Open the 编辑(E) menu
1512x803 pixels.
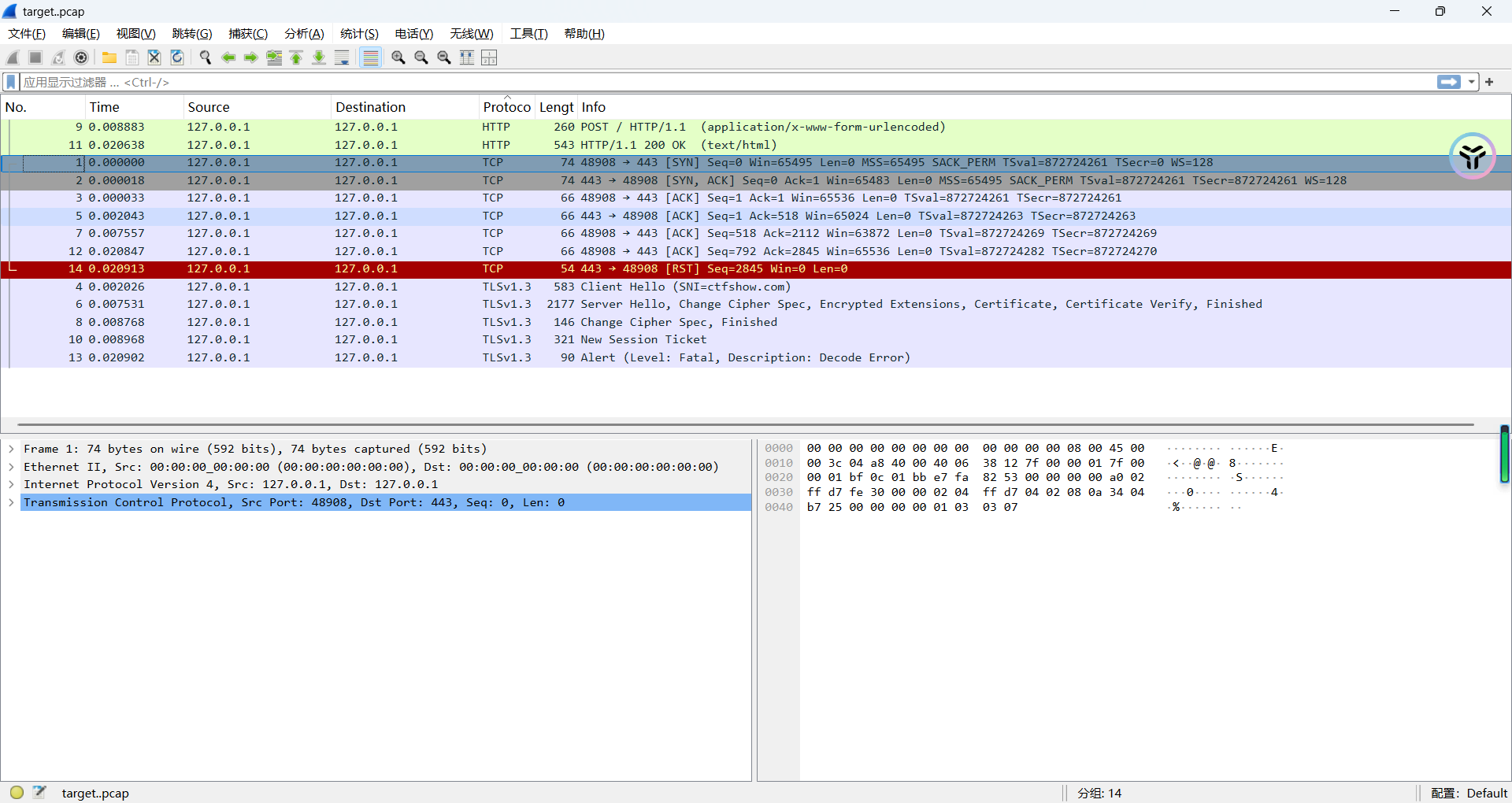click(81, 33)
